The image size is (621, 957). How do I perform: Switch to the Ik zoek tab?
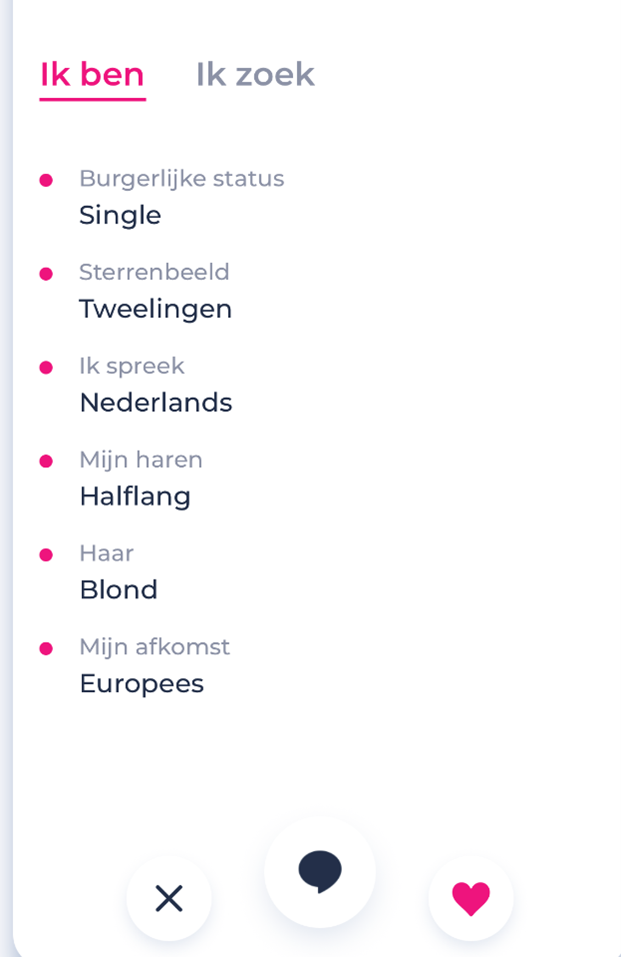pyautogui.click(x=255, y=75)
